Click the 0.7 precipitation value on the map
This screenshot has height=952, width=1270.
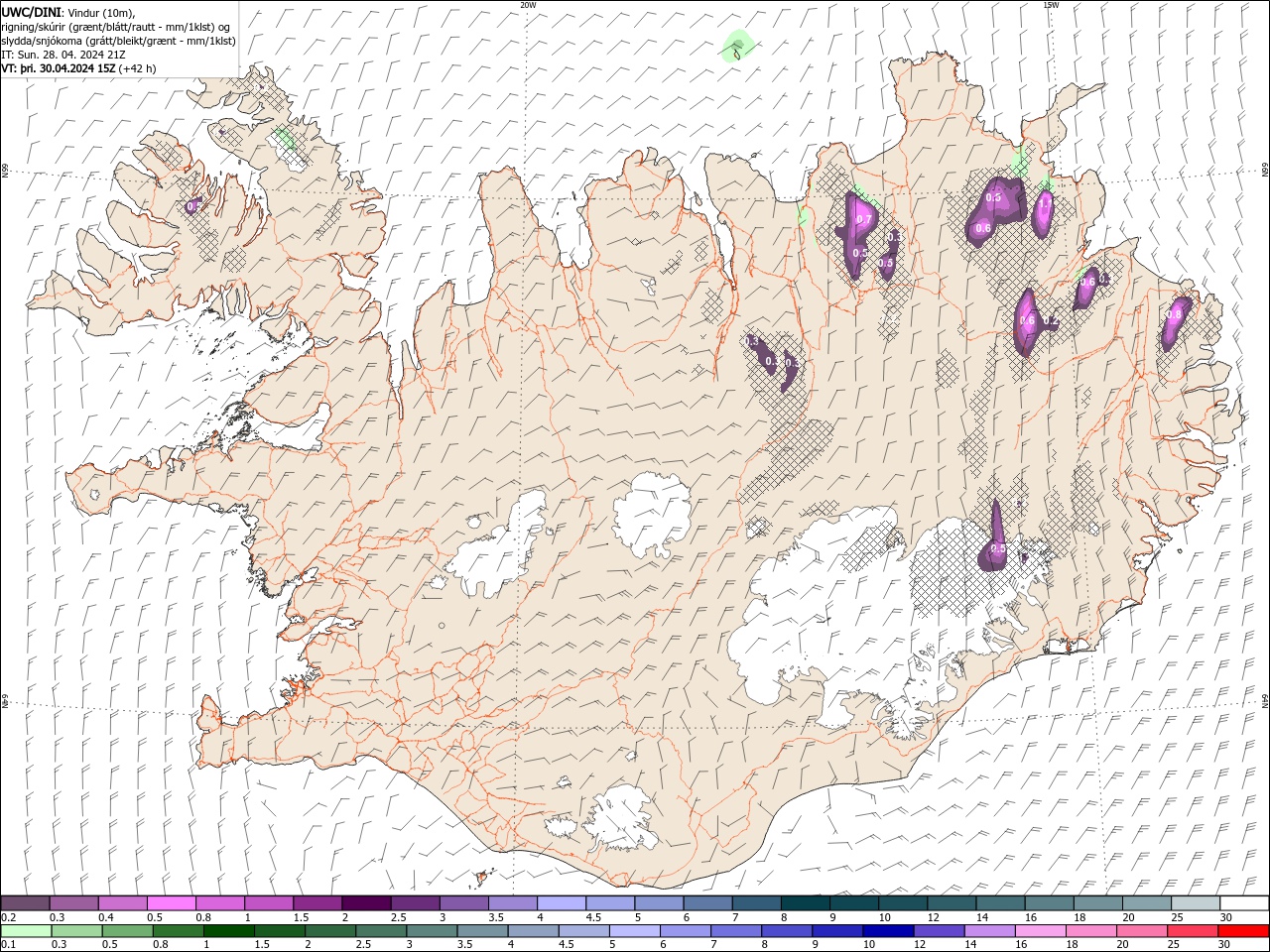(x=863, y=219)
